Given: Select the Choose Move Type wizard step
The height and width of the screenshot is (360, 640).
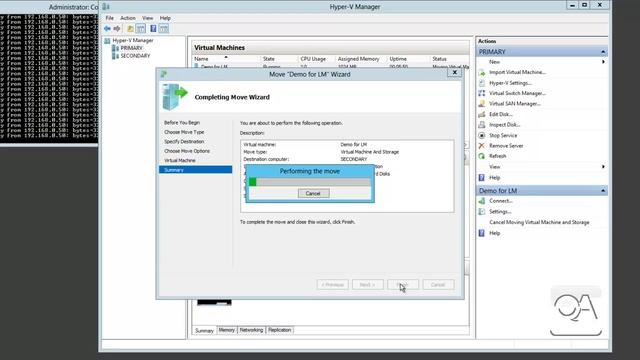Looking at the screenshot, I should [x=184, y=132].
